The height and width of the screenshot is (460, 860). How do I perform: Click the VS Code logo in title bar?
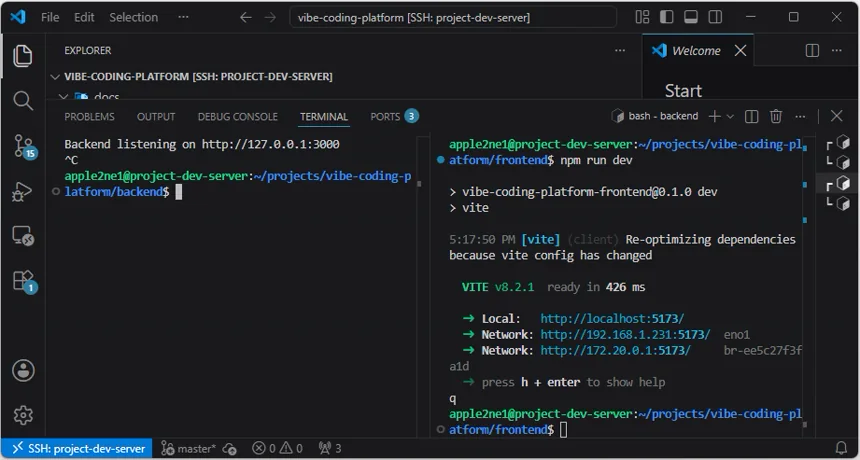click(x=18, y=17)
